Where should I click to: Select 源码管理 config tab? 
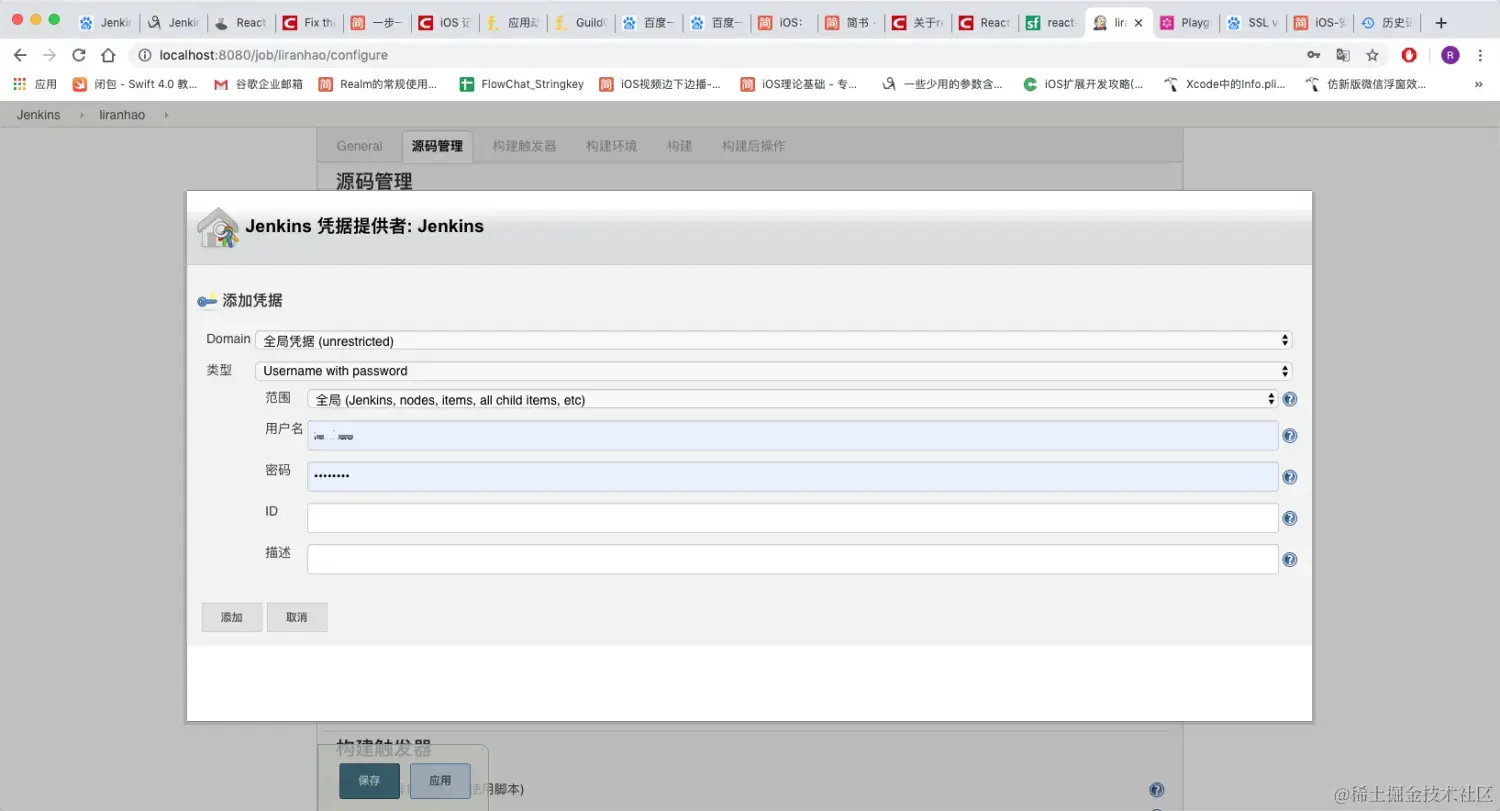click(438, 146)
